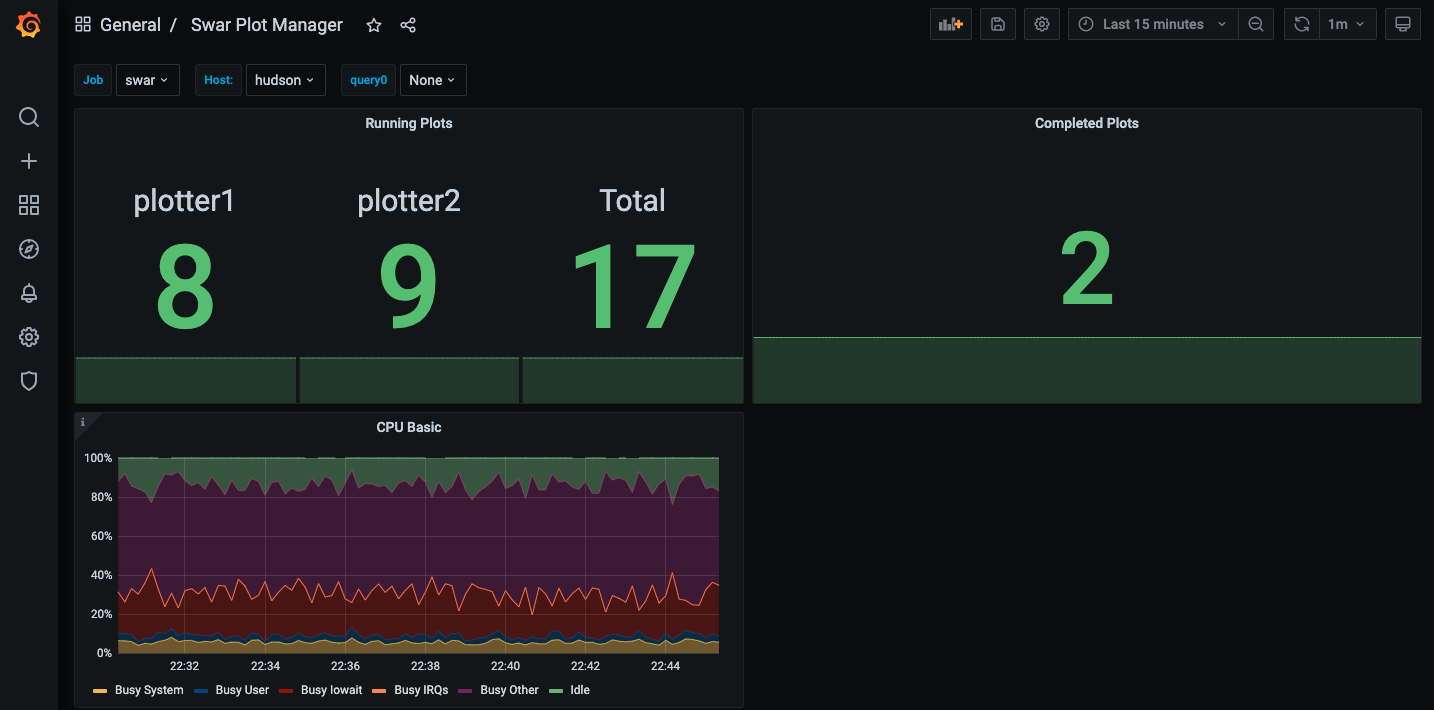Click the Add panel button
The width and height of the screenshot is (1434, 710).
(x=950, y=25)
